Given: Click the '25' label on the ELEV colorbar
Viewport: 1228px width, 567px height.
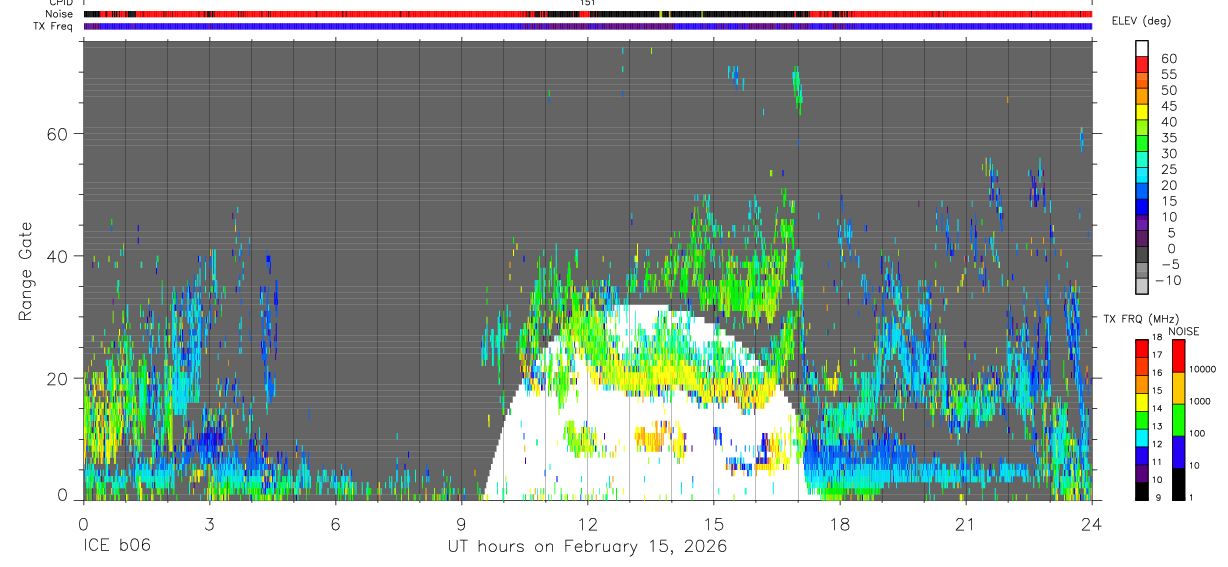Looking at the screenshot, I should tap(1167, 170).
